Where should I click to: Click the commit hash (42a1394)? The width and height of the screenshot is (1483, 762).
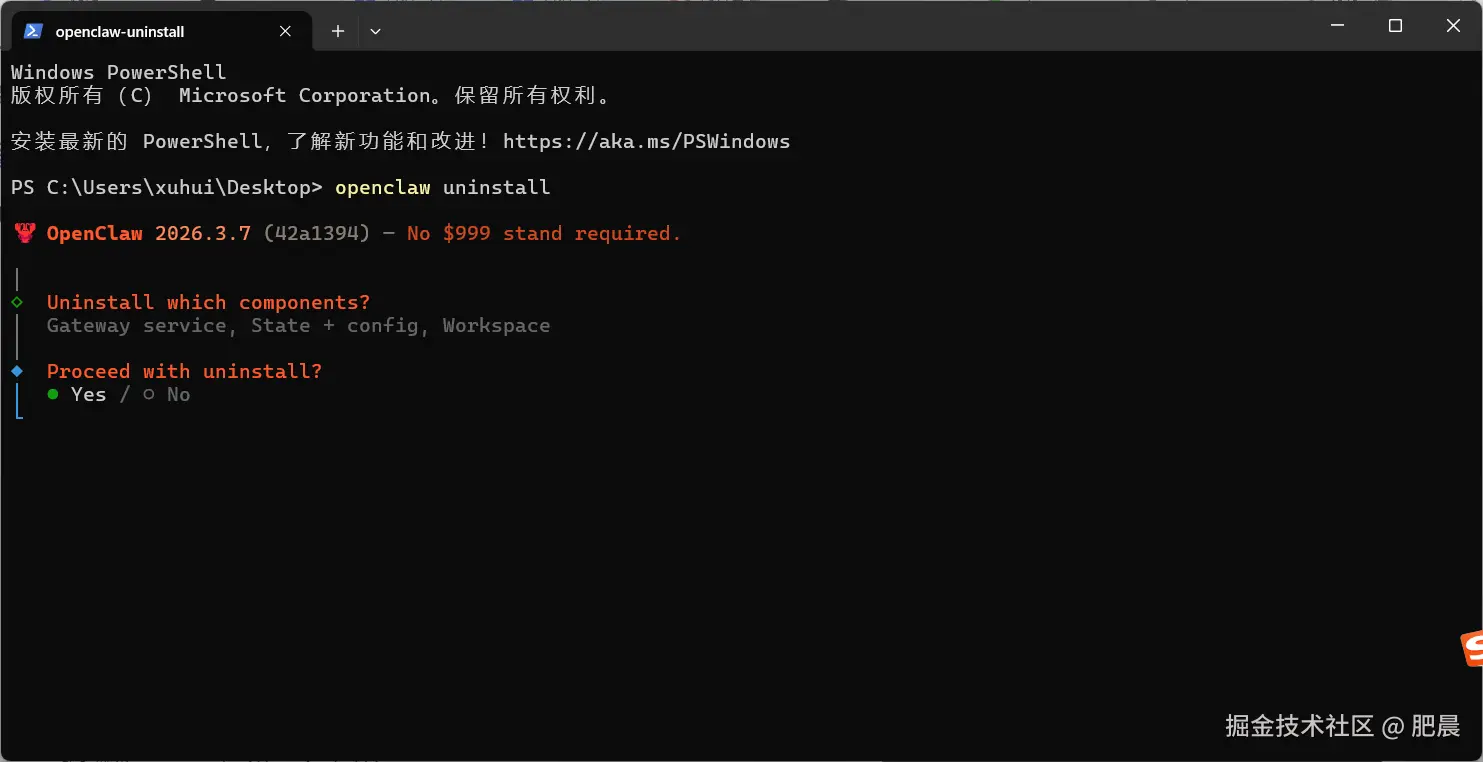tap(317, 233)
